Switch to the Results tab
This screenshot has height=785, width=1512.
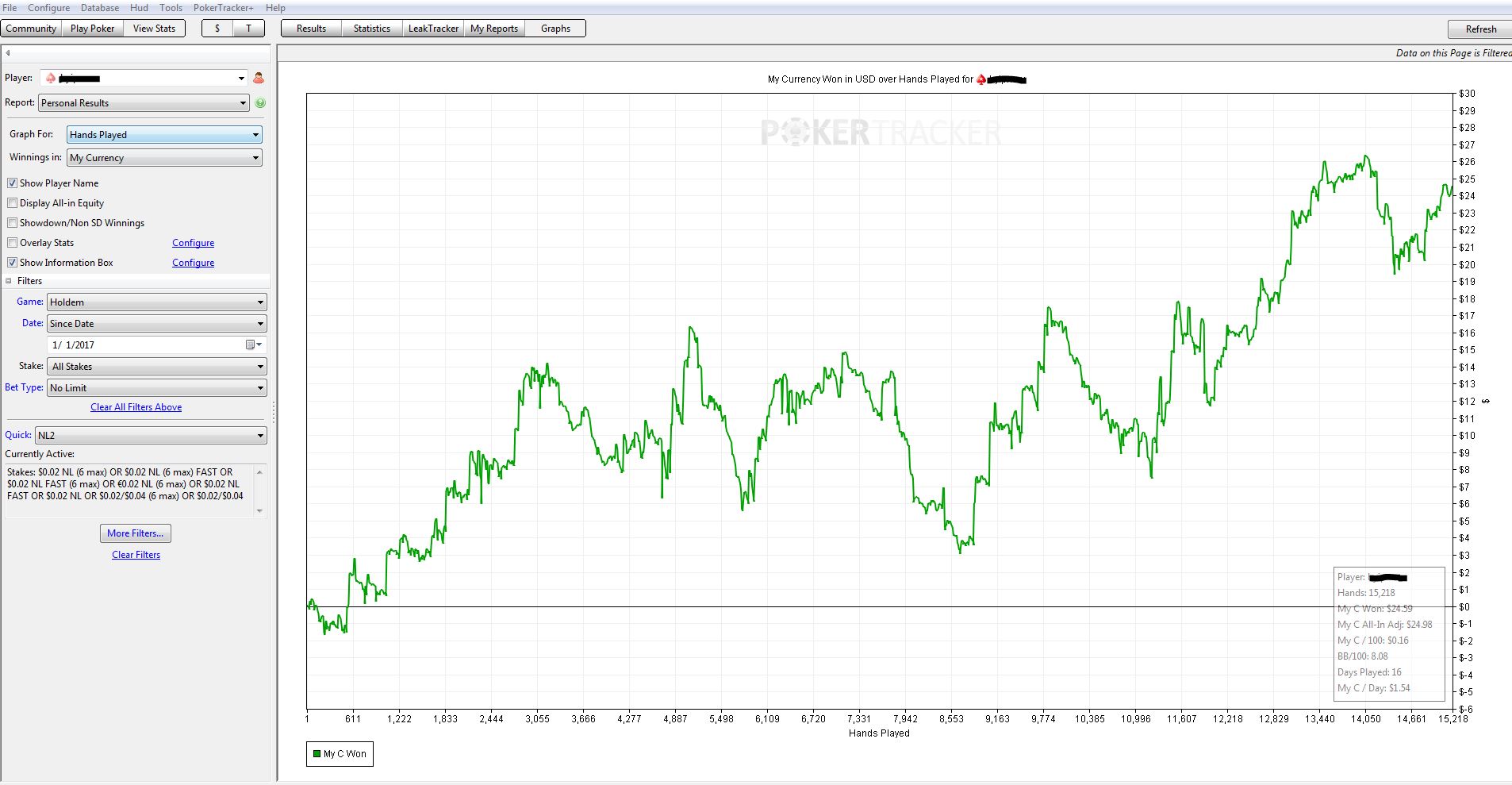(311, 29)
